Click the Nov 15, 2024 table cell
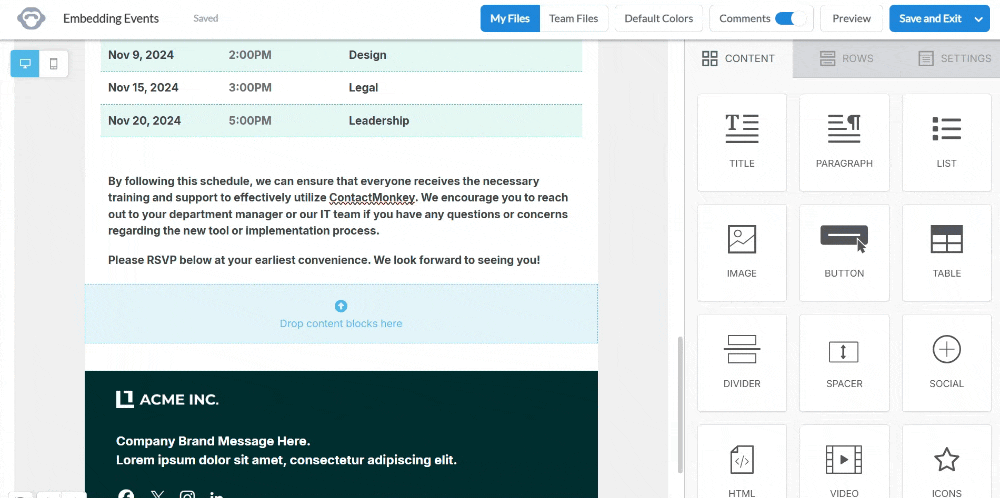1000x498 pixels. [x=143, y=87]
